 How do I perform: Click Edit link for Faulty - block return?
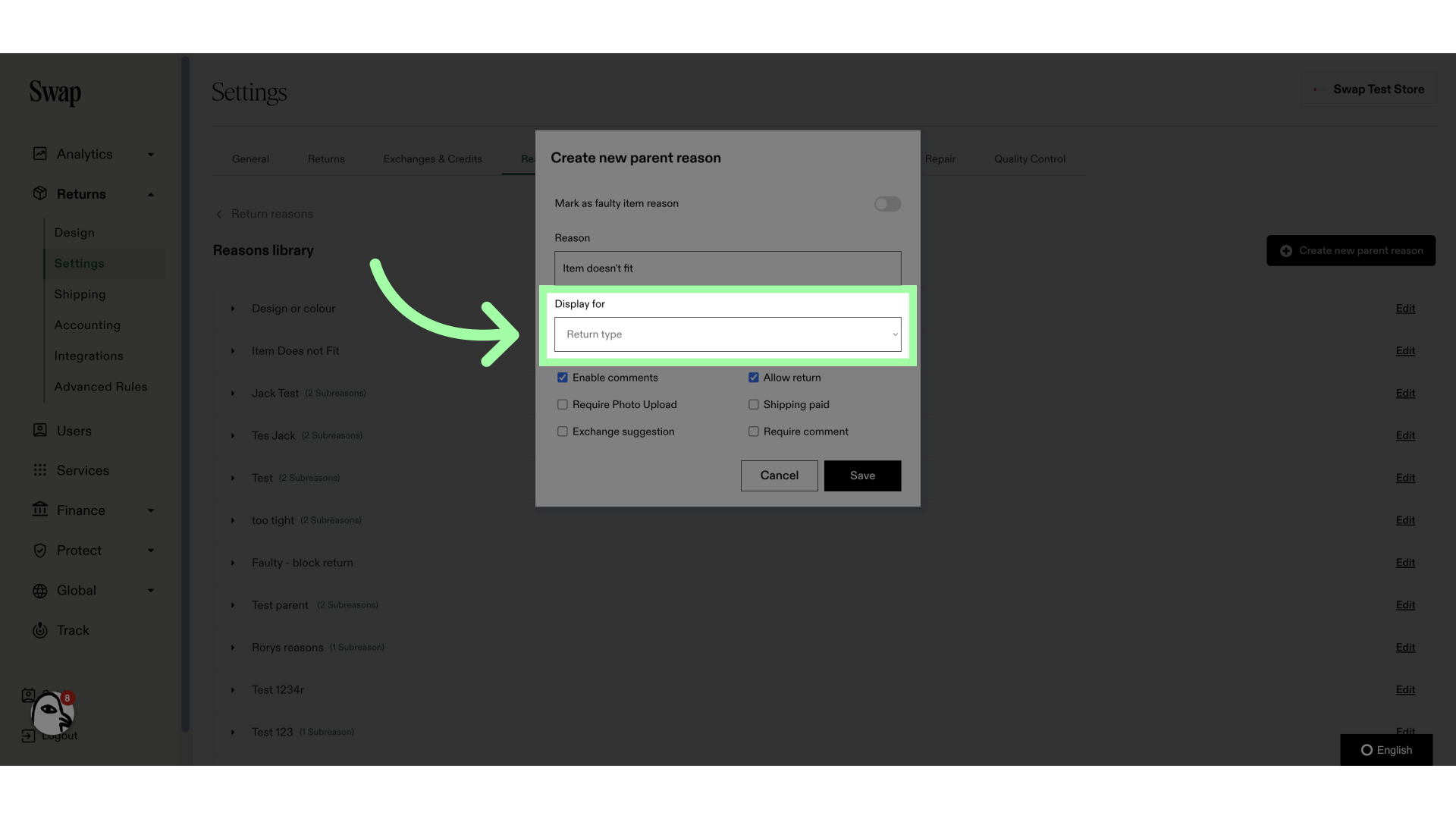[1405, 563]
